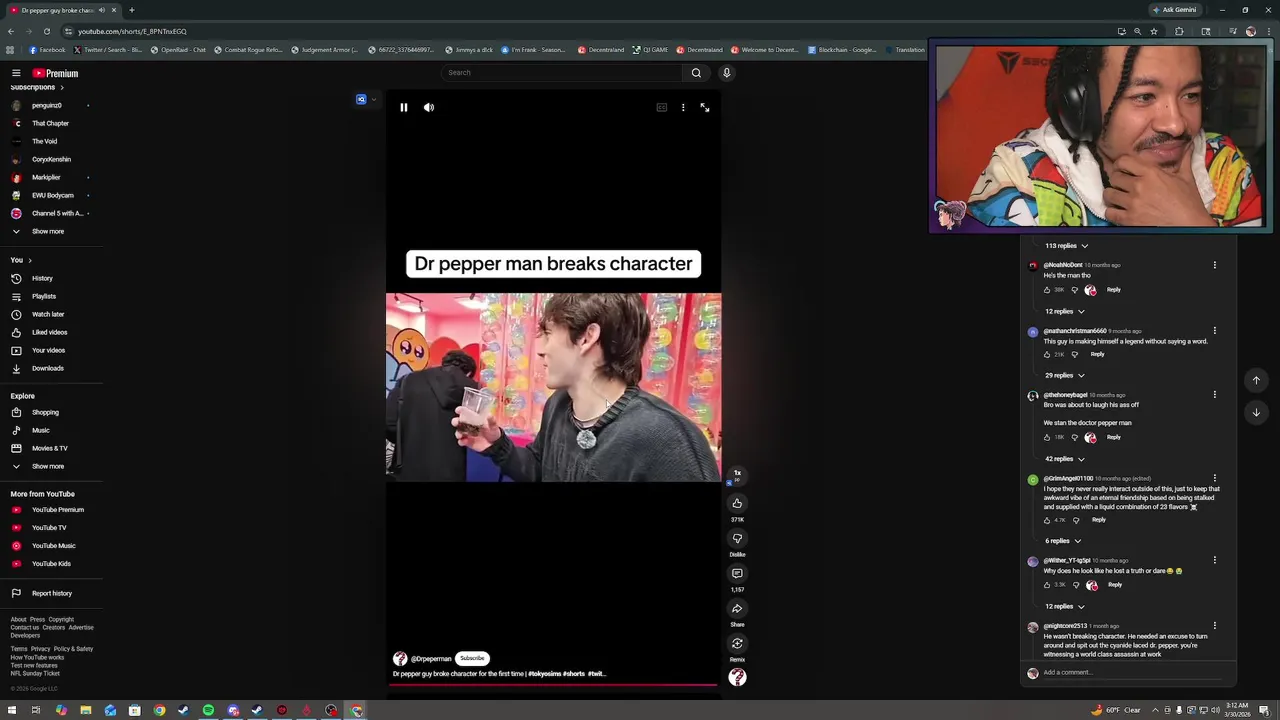The width and height of the screenshot is (1280, 720).
Task: Like the @NoahNoDont comment
Action: [1048, 290]
